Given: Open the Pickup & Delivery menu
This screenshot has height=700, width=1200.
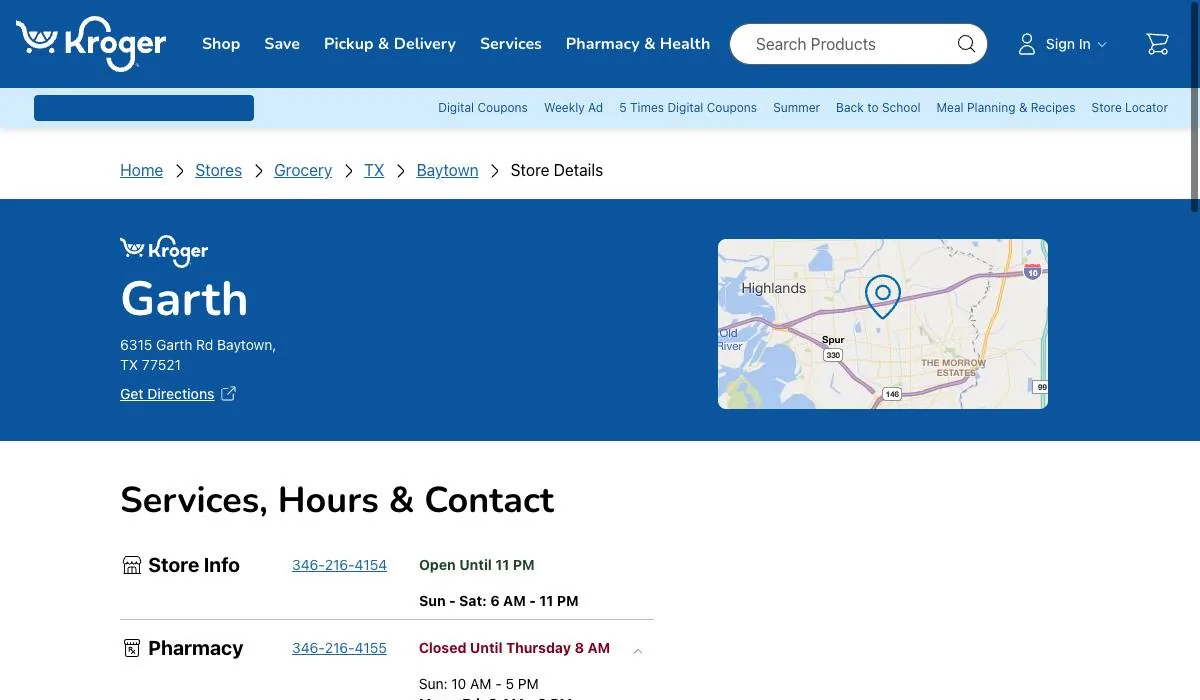Looking at the screenshot, I should tap(390, 44).
